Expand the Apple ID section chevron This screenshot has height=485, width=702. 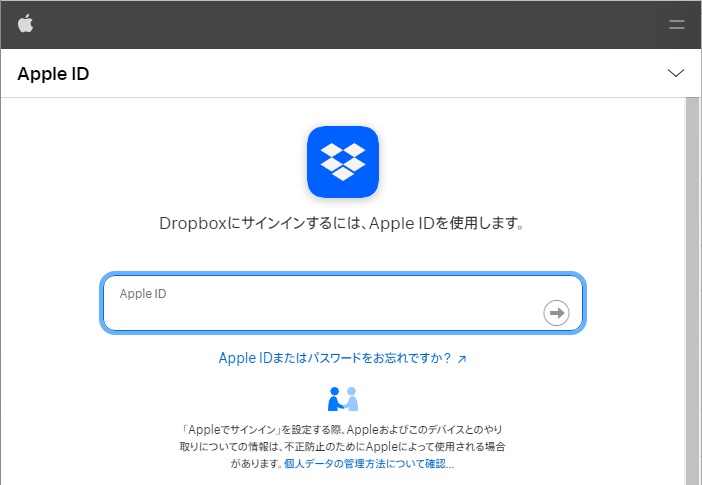(x=676, y=73)
